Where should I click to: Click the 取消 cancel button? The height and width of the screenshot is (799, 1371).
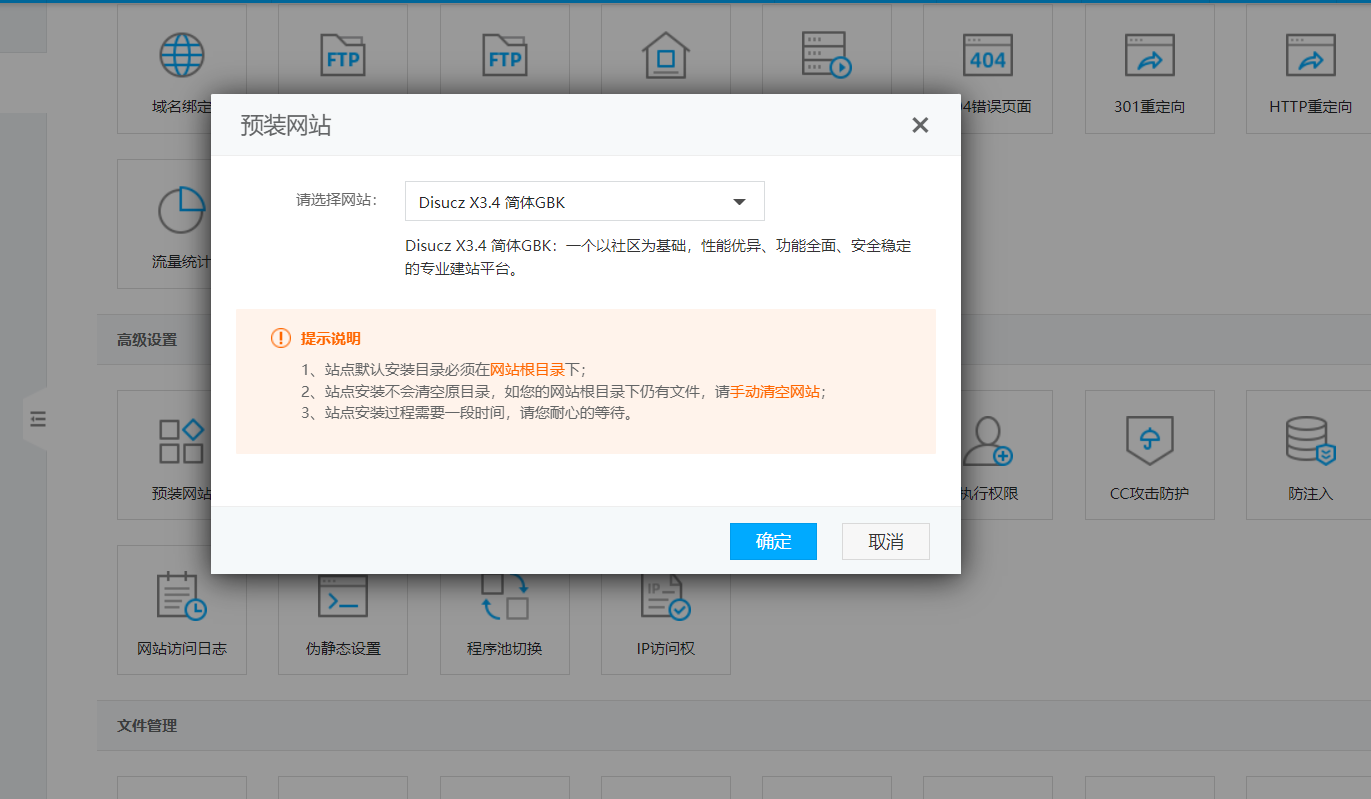[x=886, y=541]
